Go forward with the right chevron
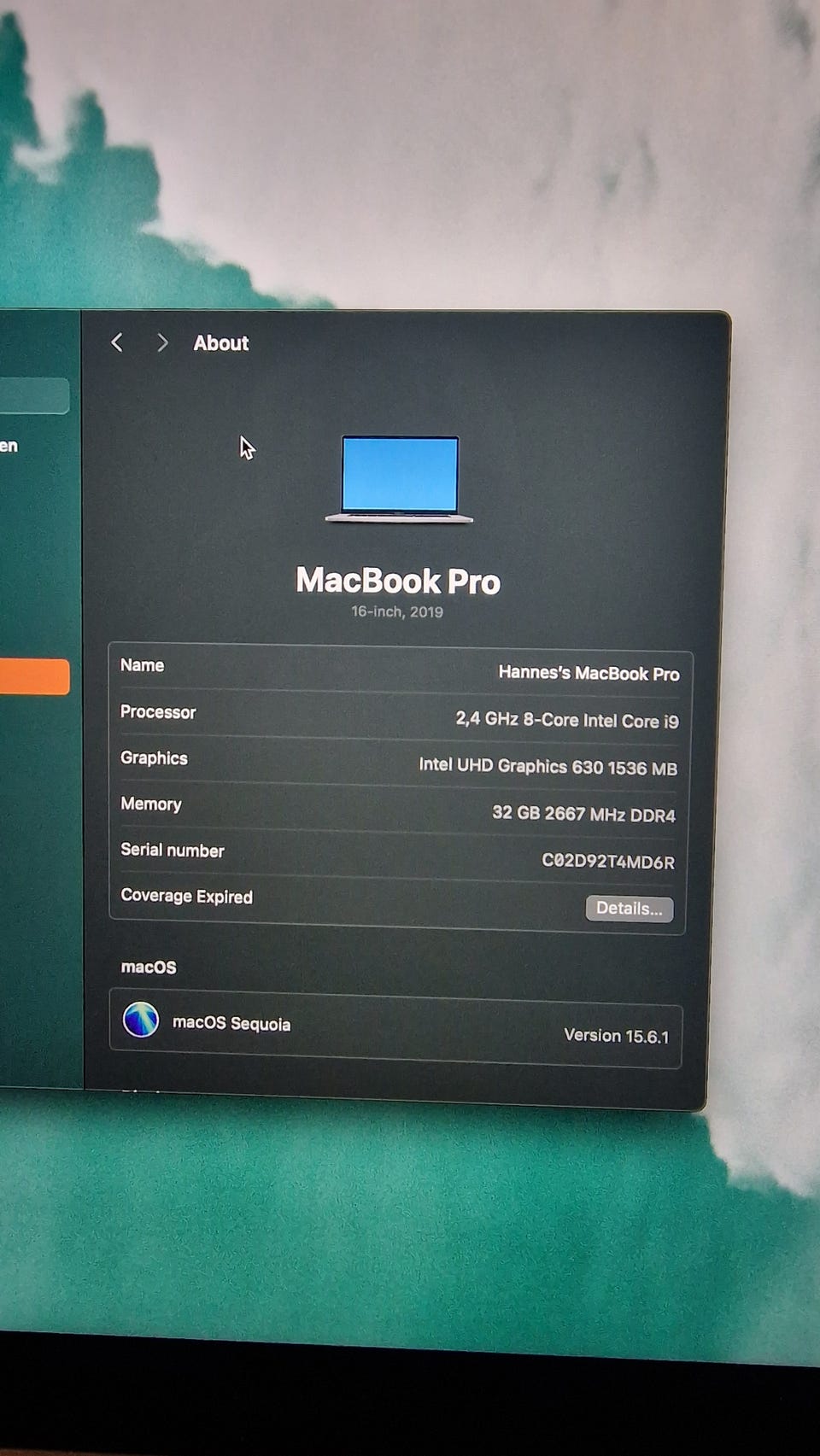 click(162, 342)
